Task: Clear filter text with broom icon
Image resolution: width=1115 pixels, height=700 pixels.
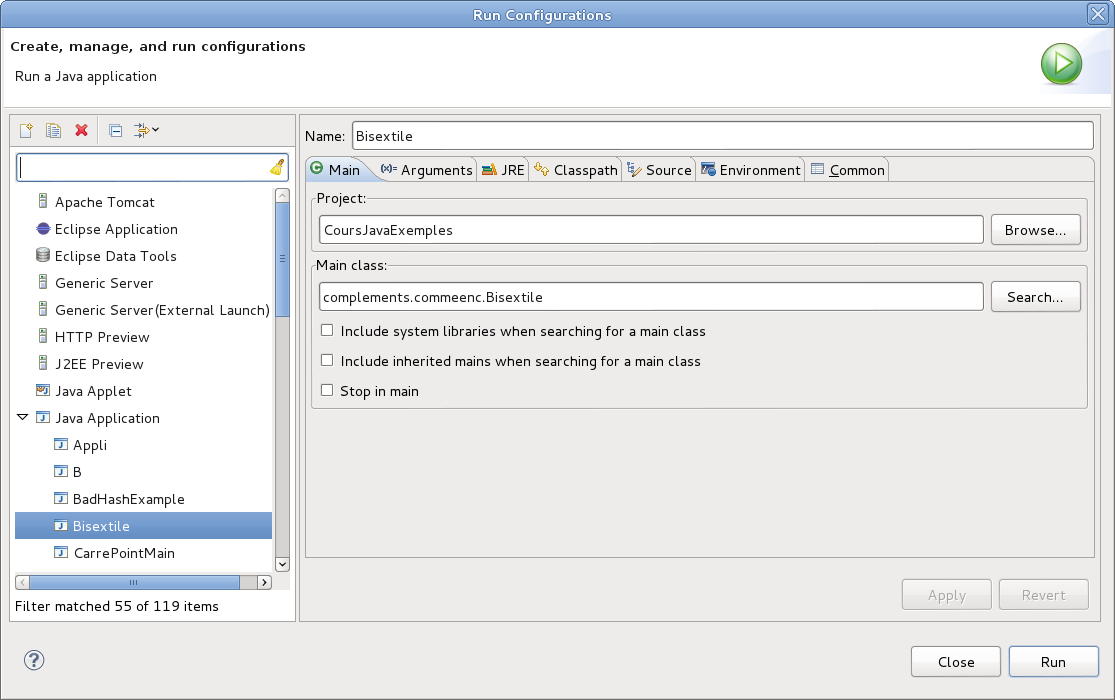Action: point(277,167)
